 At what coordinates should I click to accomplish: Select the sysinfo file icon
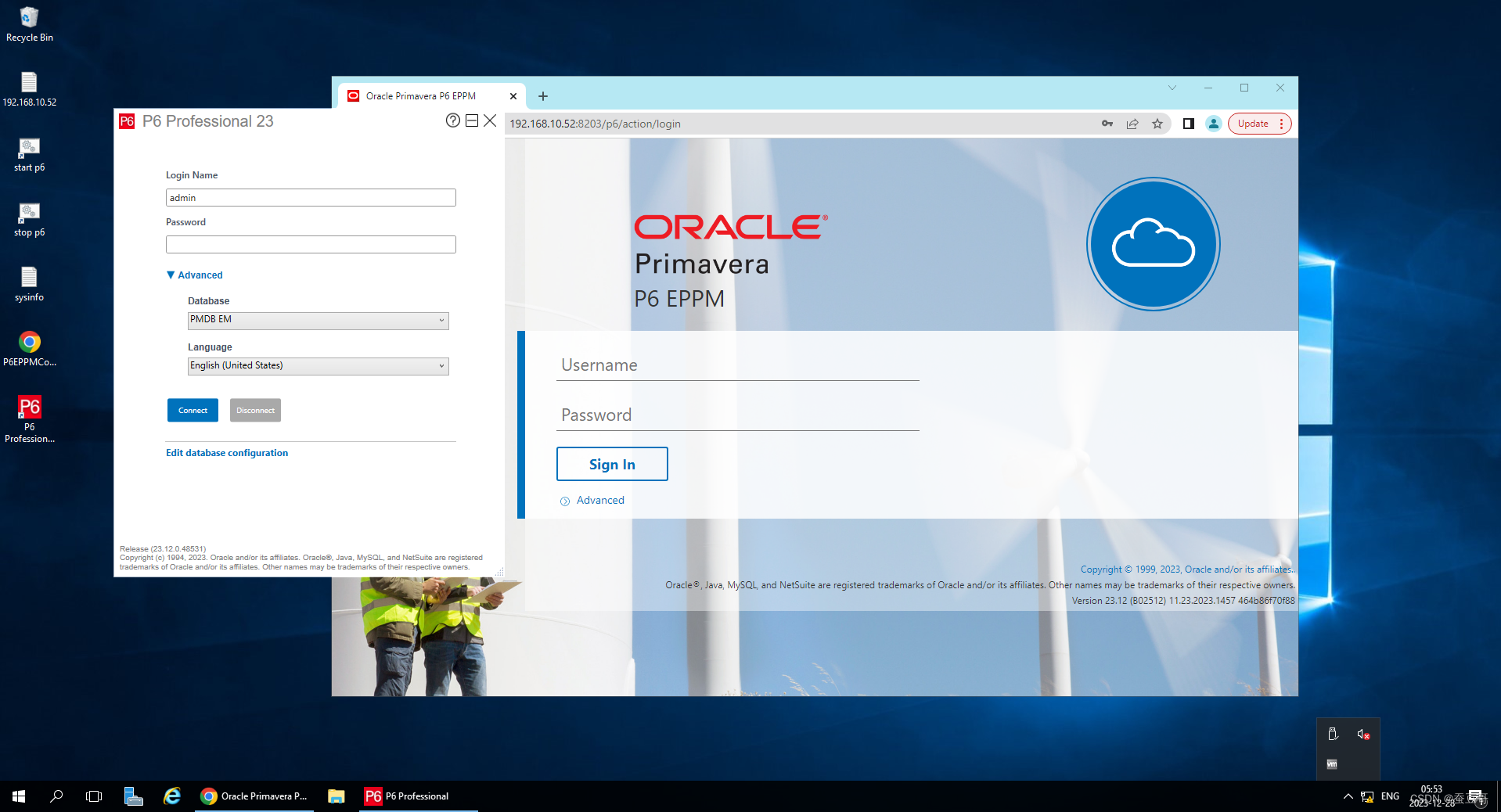pyautogui.click(x=29, y=284)
